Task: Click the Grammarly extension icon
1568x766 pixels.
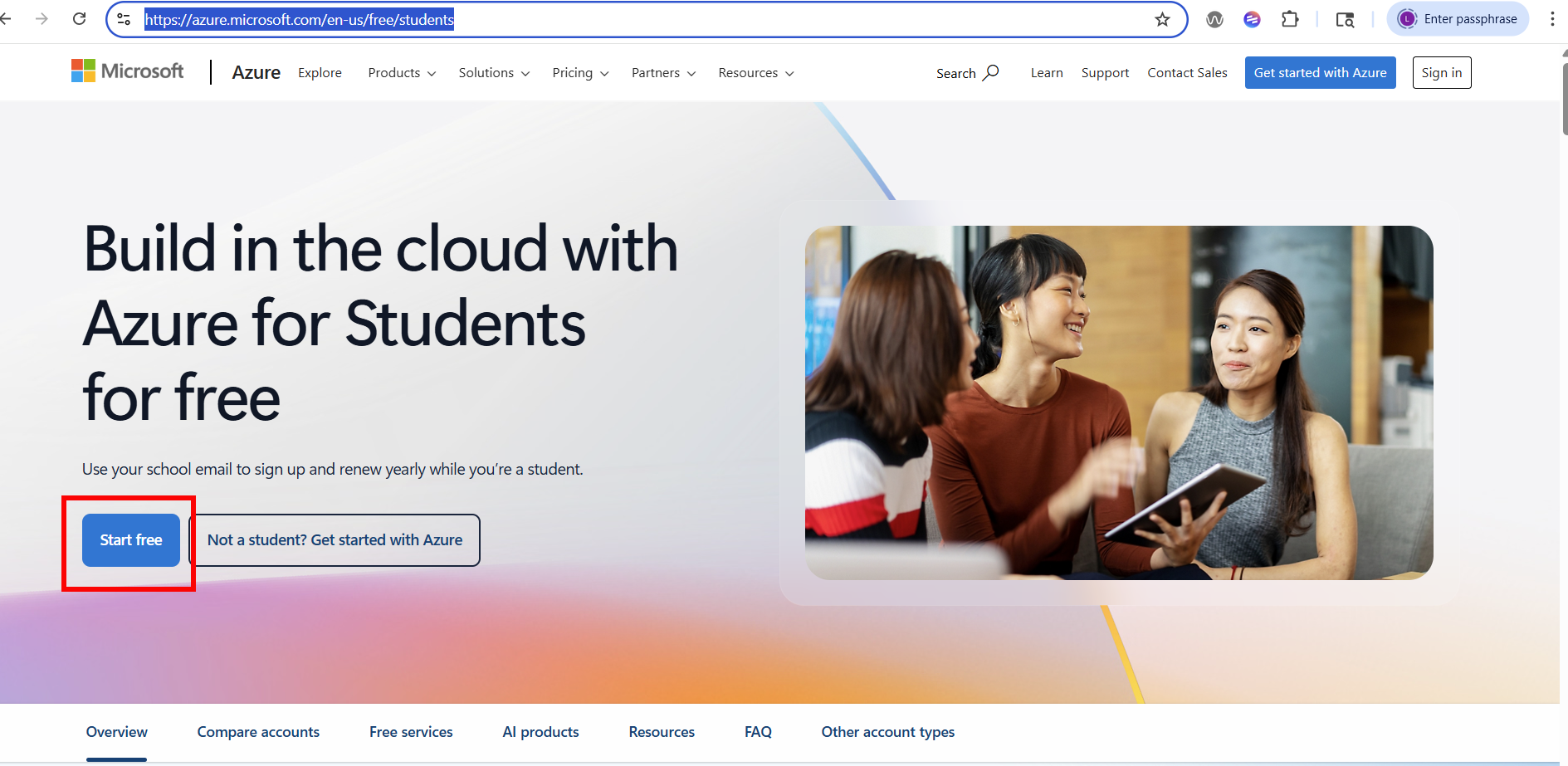Action: tap(1251, 18)
